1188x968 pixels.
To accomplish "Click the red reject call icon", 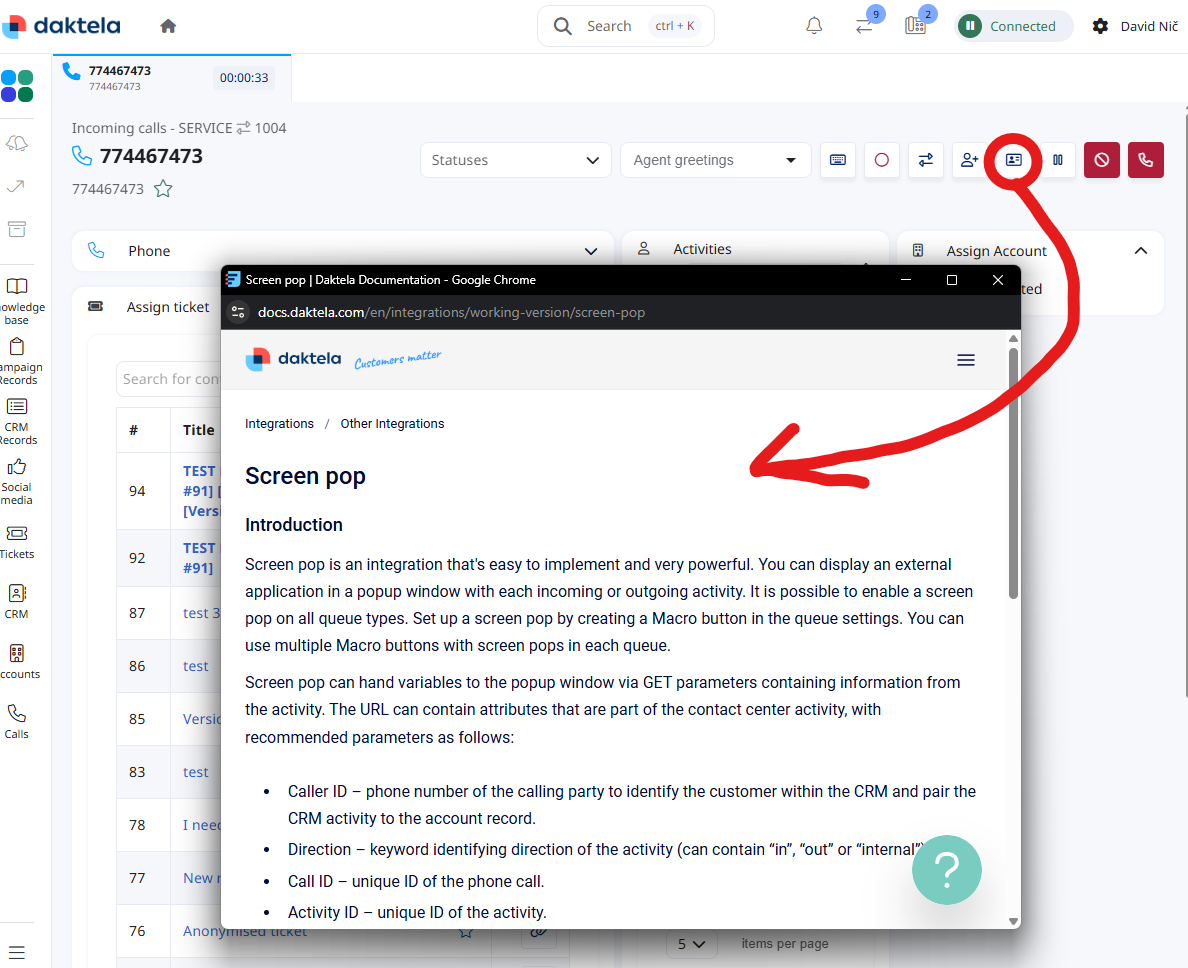I will [1101, 160].
